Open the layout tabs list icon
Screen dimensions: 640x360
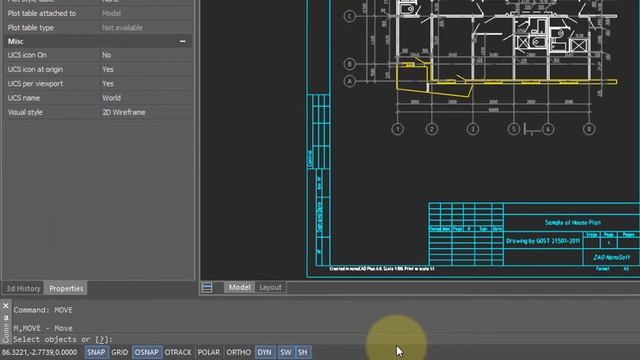click(x=207, y=287)
